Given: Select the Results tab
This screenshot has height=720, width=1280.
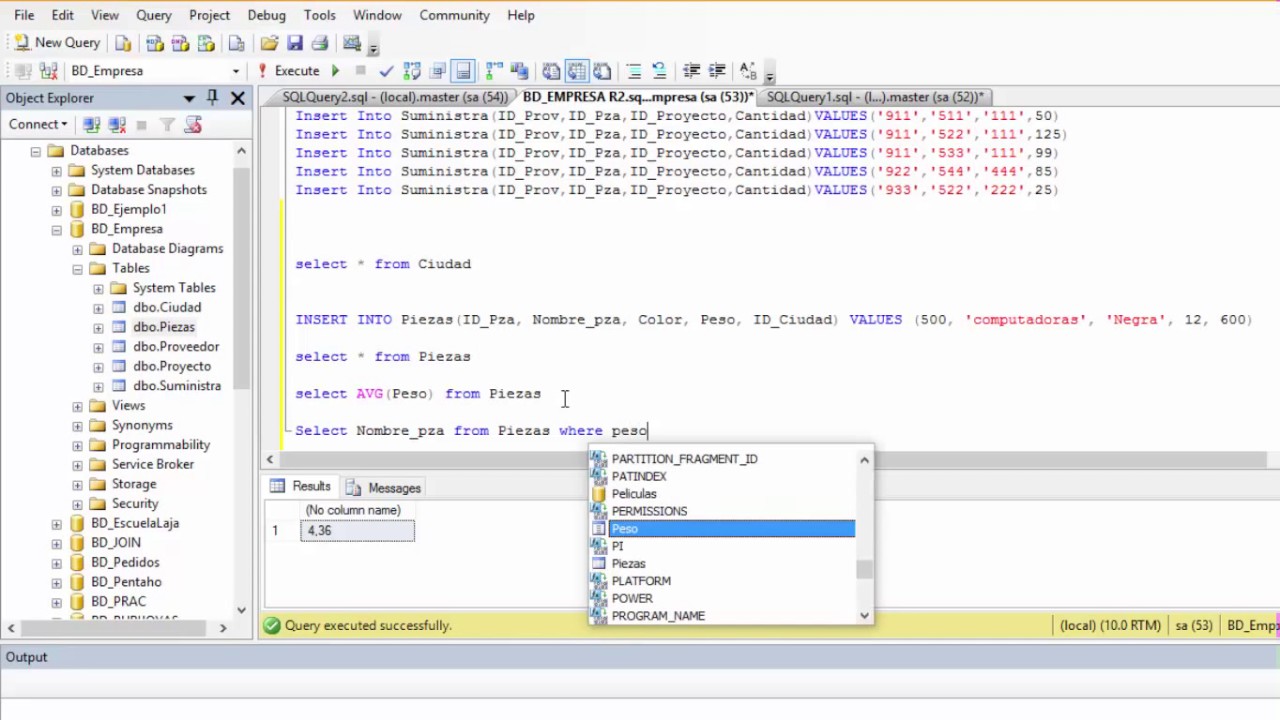Looking at the screenshot, I should [300, 487].
